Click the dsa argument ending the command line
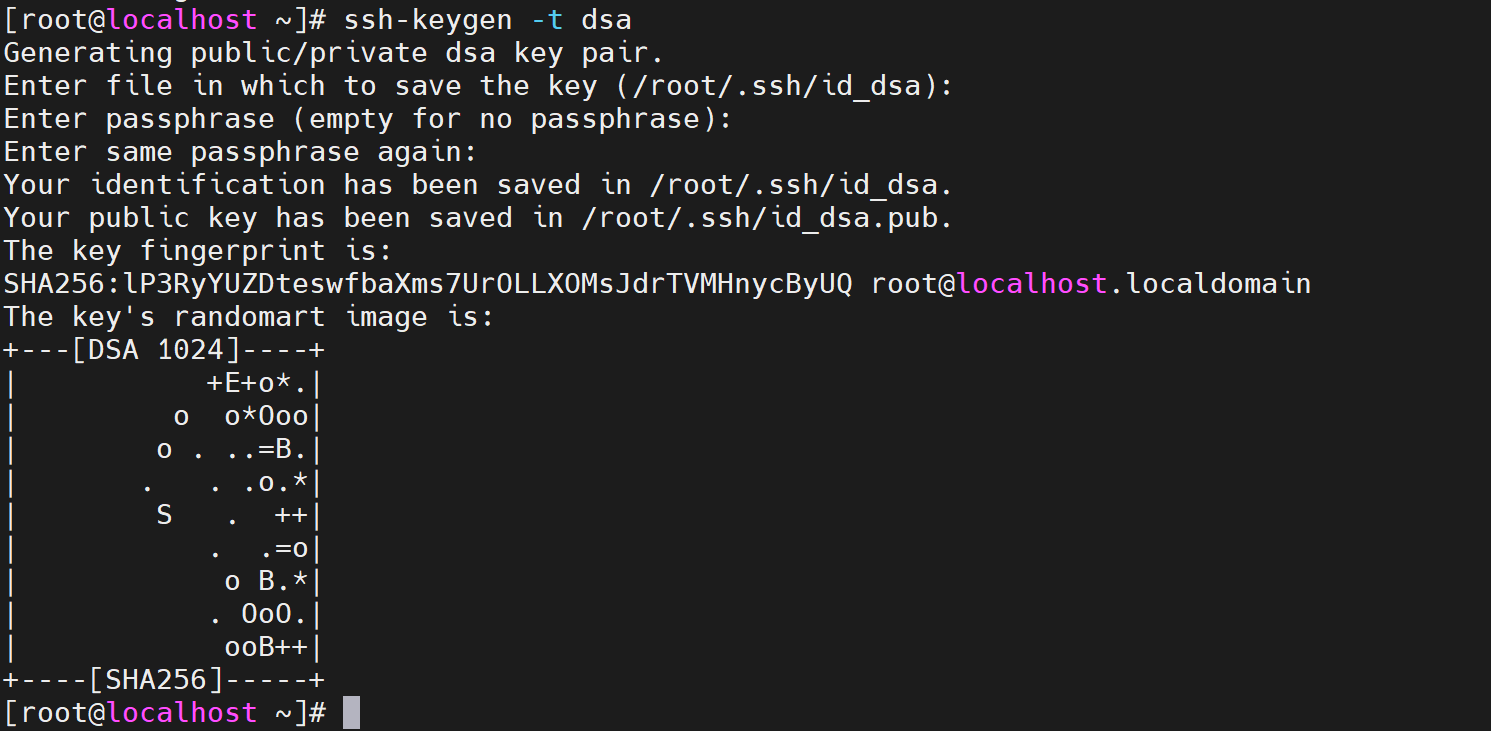The image size is (1491, 731). pos(606,20)
